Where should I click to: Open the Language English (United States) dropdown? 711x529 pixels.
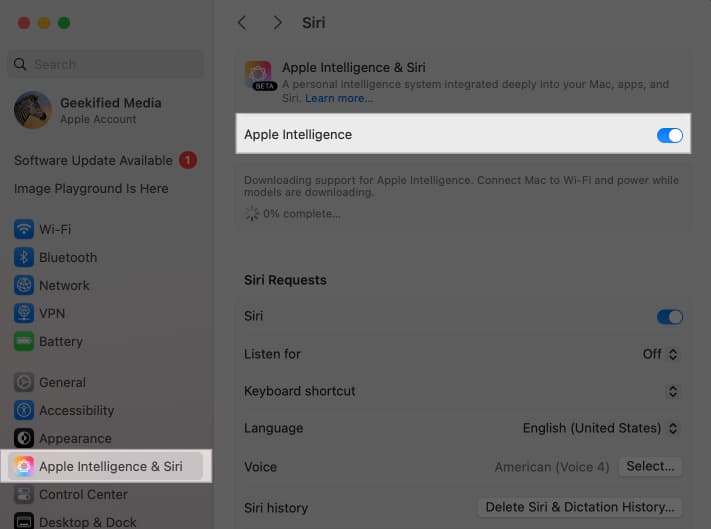point(600,428)
